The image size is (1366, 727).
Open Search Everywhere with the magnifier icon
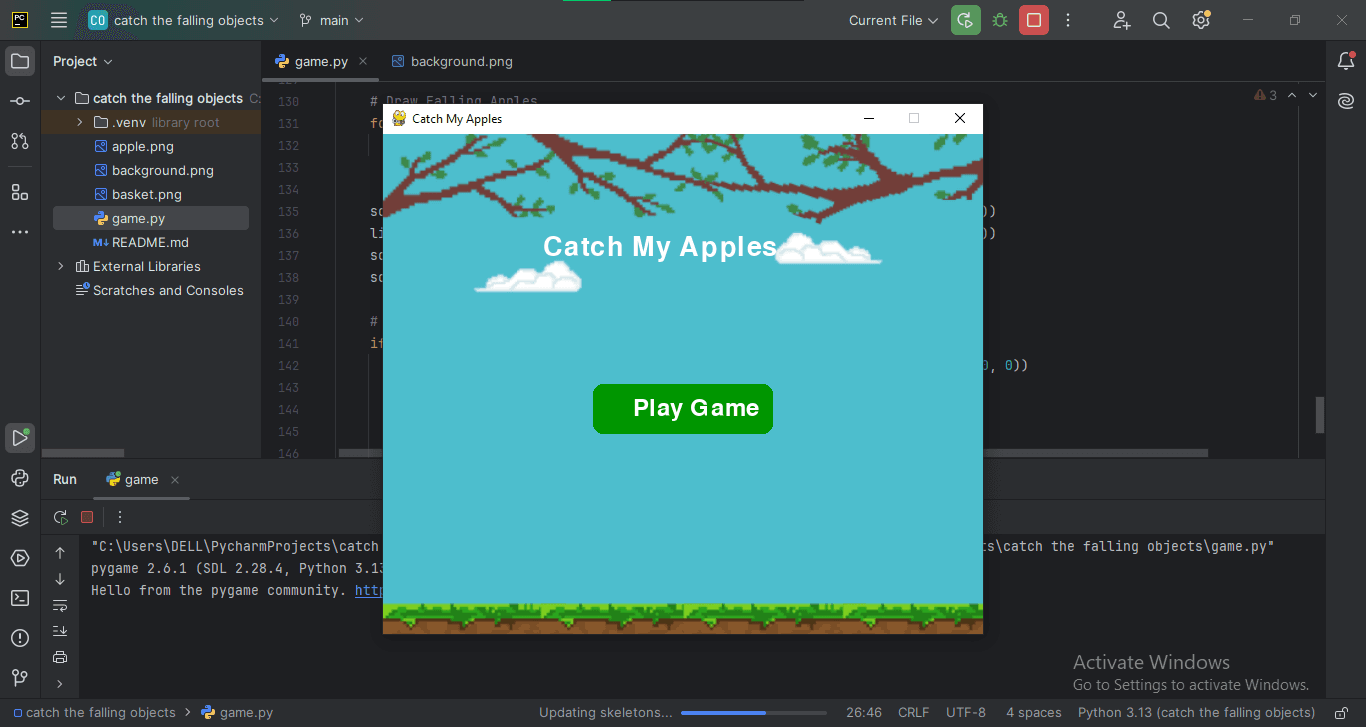tap(1160, 19)
